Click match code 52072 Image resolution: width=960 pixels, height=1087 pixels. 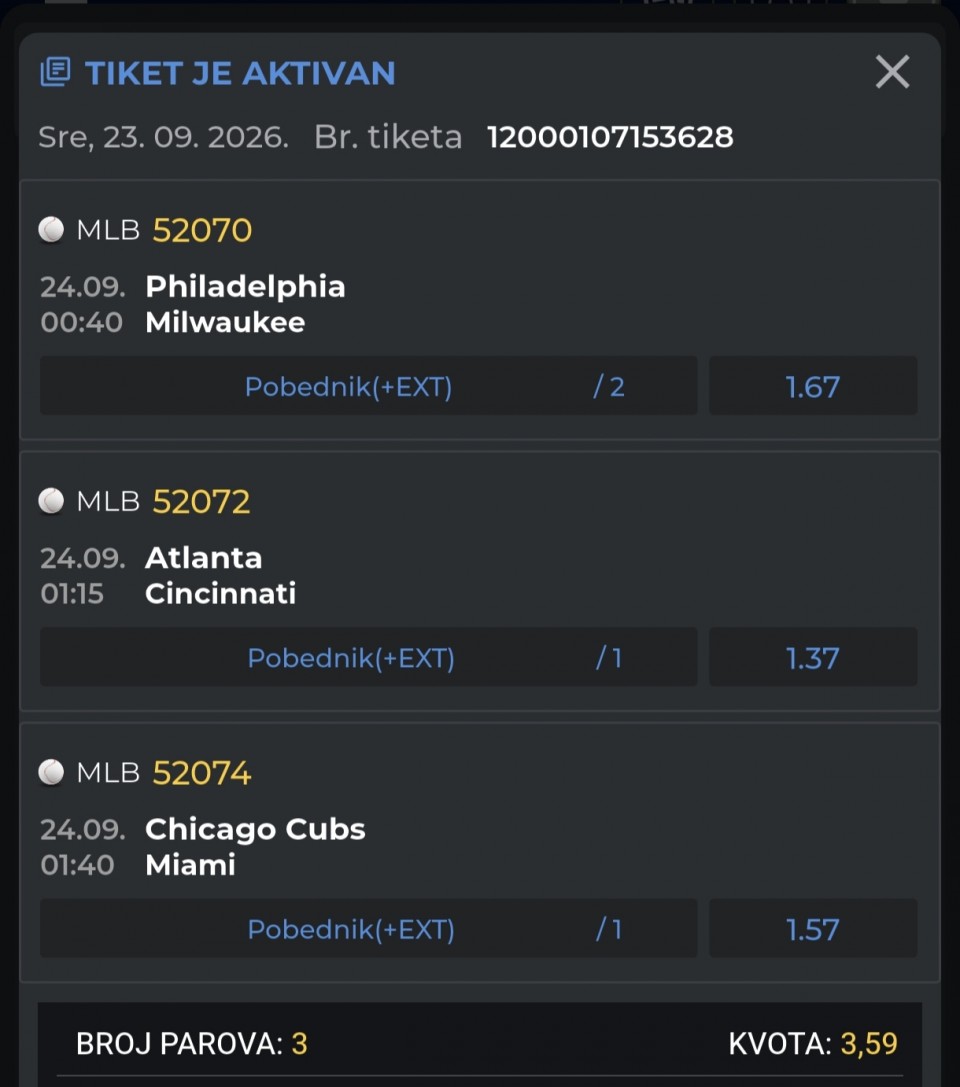click(x=201, y=501)
